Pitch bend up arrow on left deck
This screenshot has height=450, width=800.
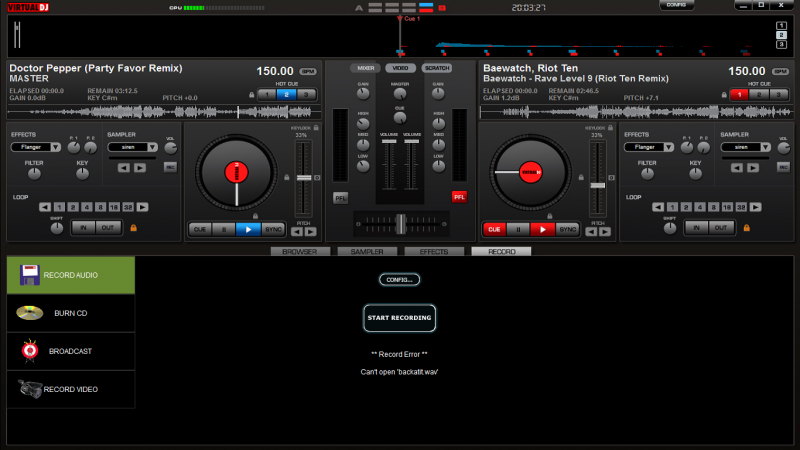pyautogui.click(x=310, y=232)
